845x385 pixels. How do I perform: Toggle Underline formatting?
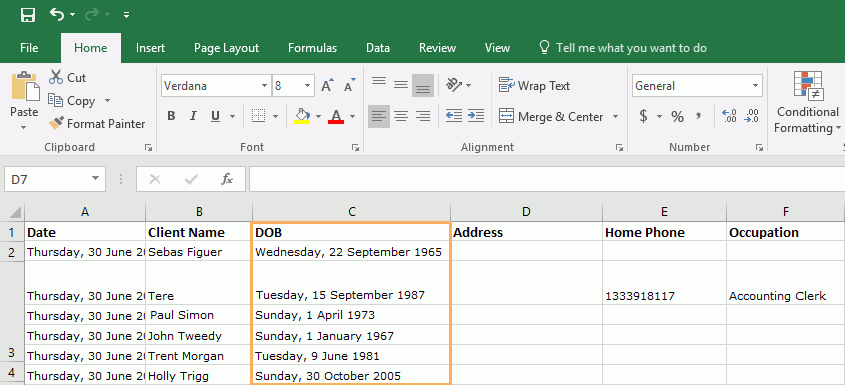216,116
